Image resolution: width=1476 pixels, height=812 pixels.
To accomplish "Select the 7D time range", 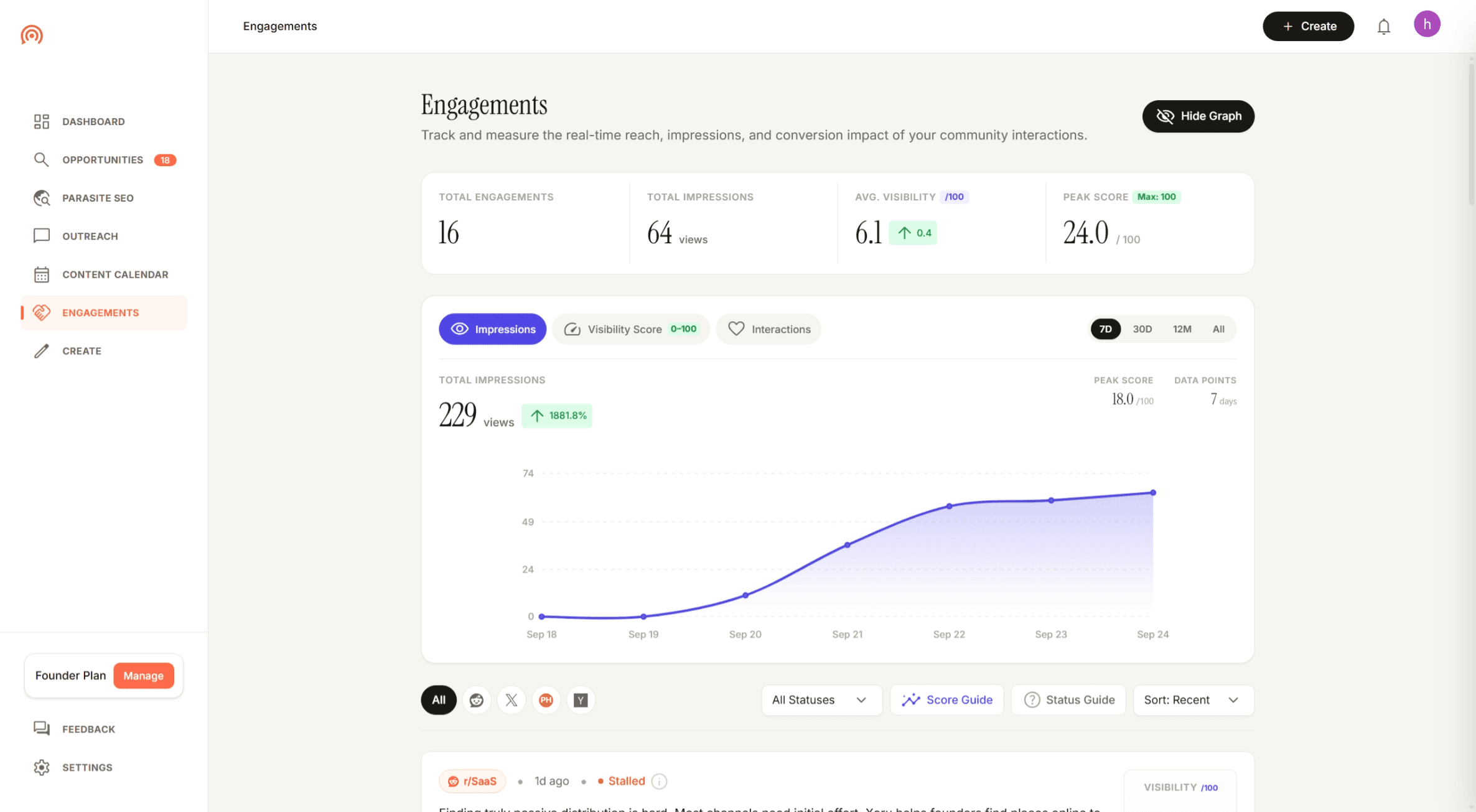I will pos(1105,329).
